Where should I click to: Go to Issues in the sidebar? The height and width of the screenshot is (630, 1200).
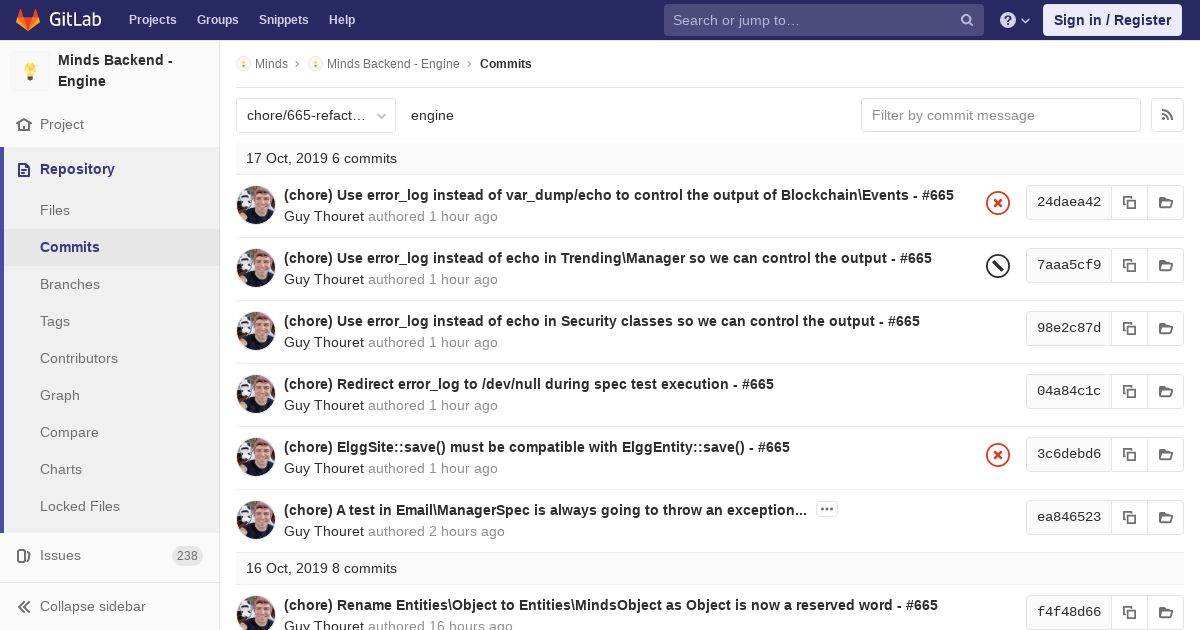(x=60, y=555)
